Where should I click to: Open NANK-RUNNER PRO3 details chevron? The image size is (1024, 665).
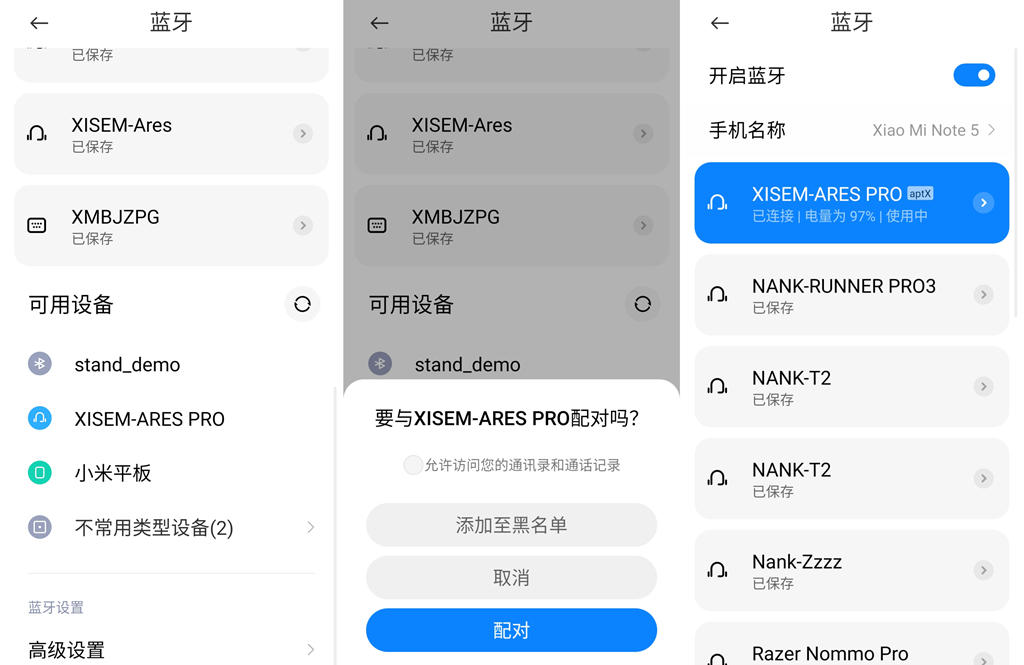984,295
